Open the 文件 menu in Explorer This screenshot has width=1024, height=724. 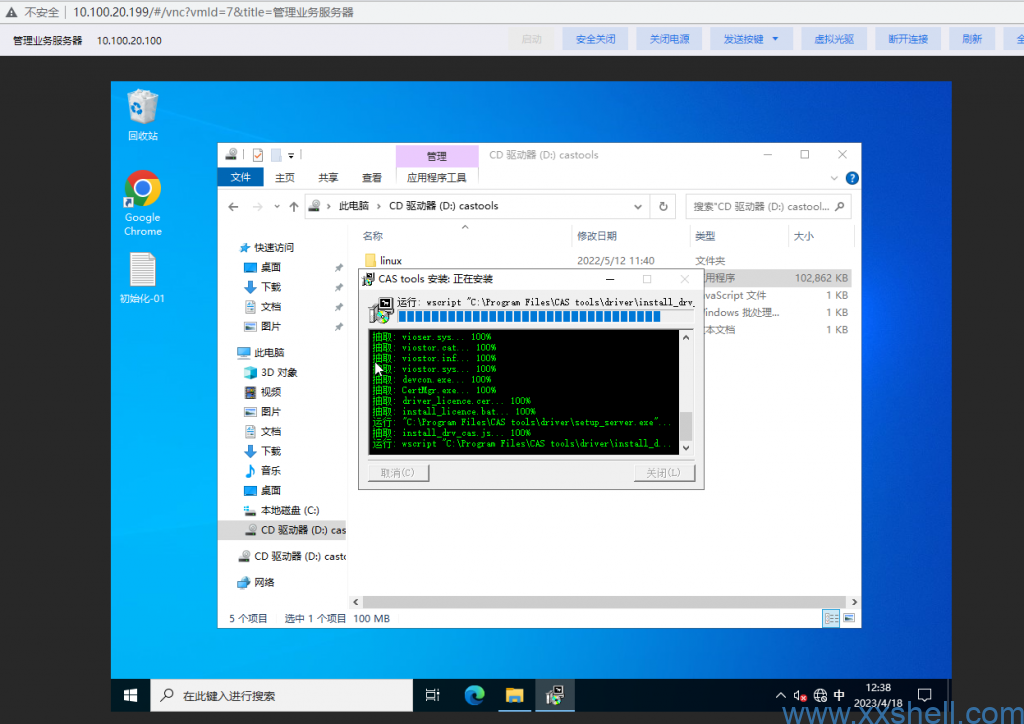click(241, 178)
